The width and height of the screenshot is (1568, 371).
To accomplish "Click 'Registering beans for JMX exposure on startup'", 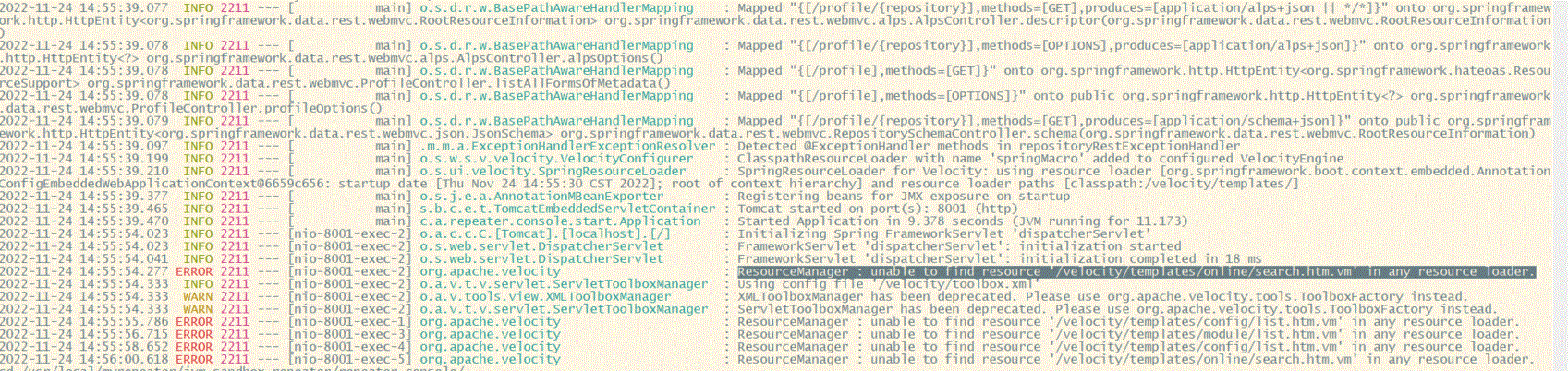I will (903, 196).
